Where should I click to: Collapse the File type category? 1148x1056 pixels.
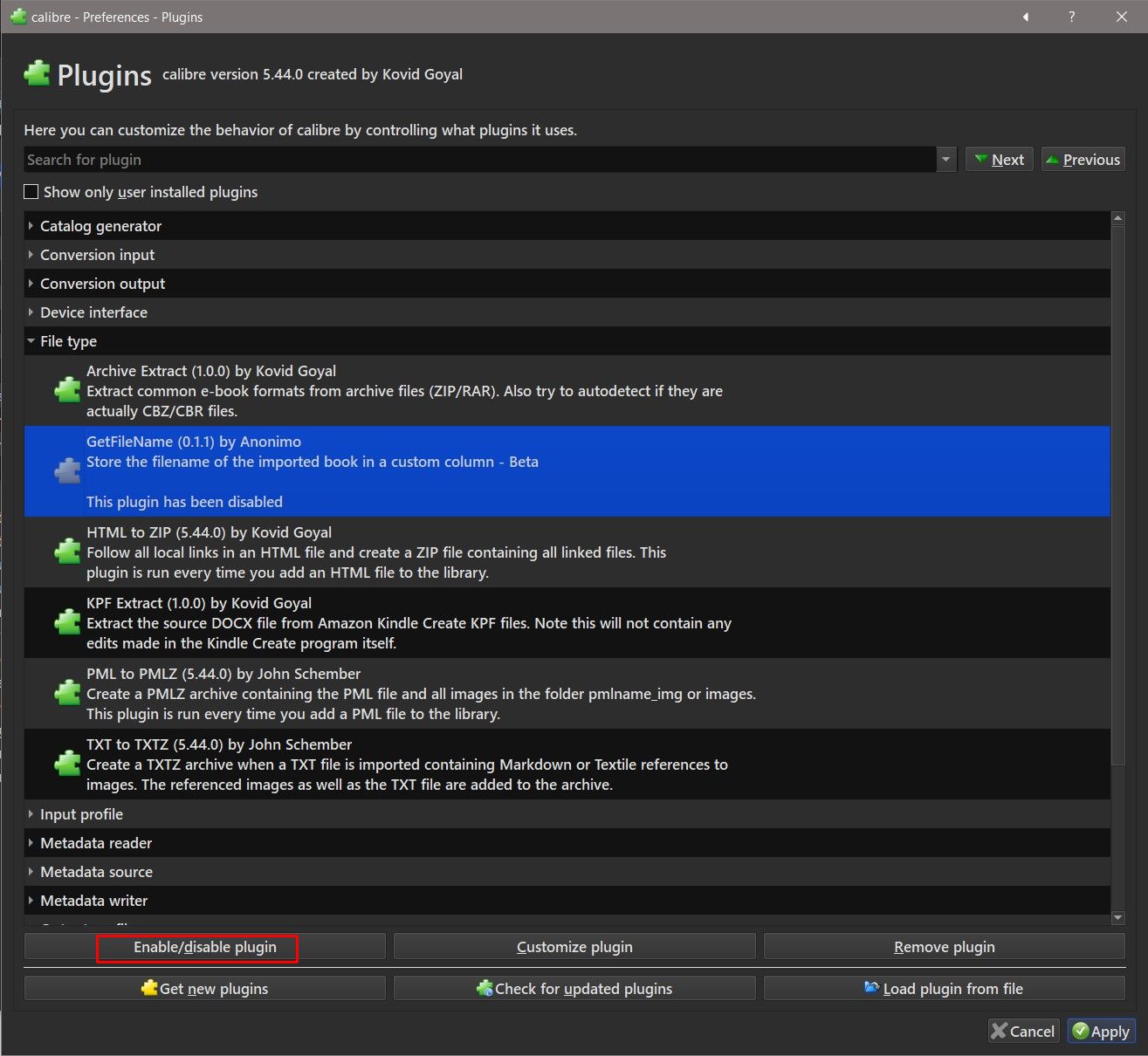point(31,341)
